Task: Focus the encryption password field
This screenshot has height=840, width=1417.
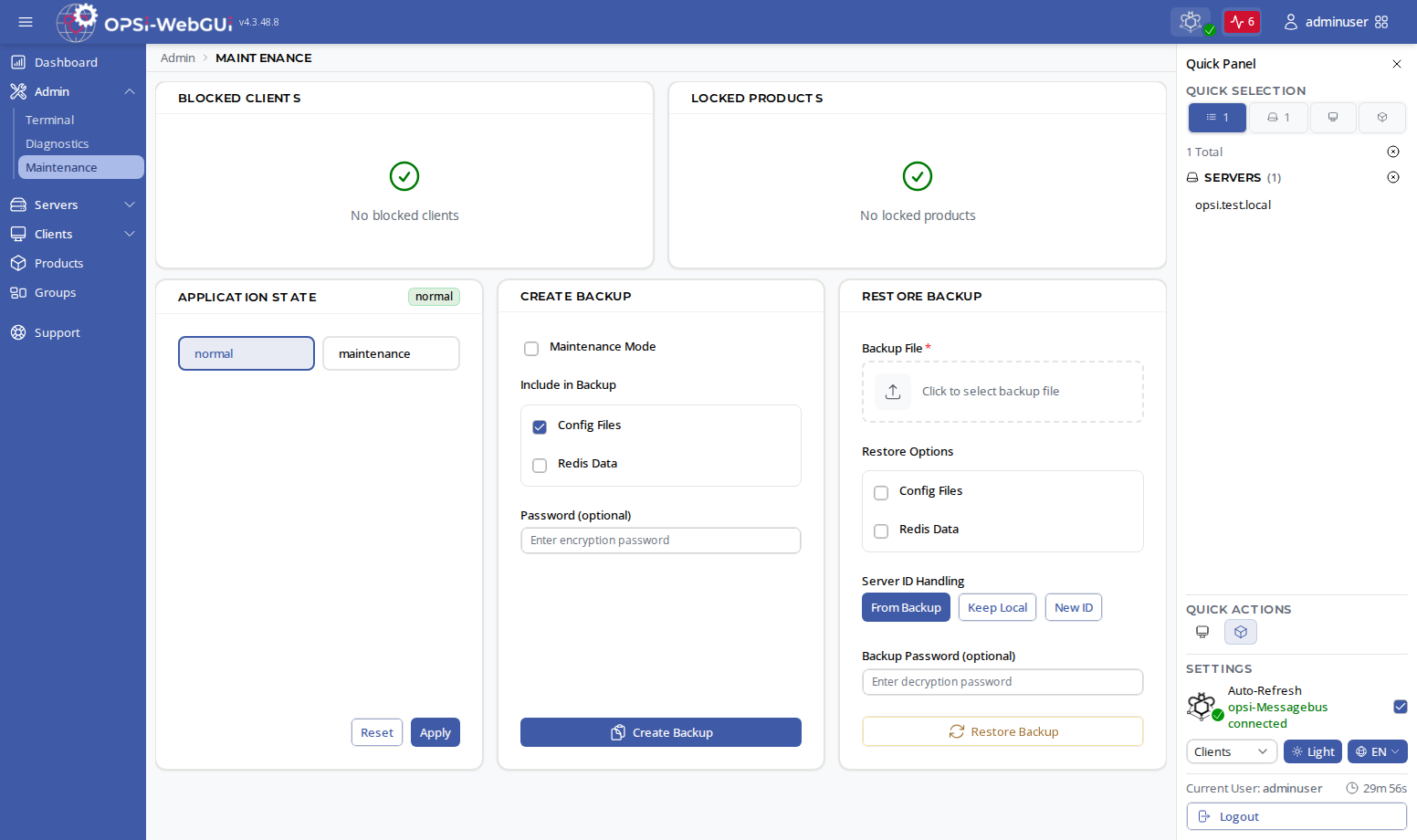Action: (x=661, y=541)
